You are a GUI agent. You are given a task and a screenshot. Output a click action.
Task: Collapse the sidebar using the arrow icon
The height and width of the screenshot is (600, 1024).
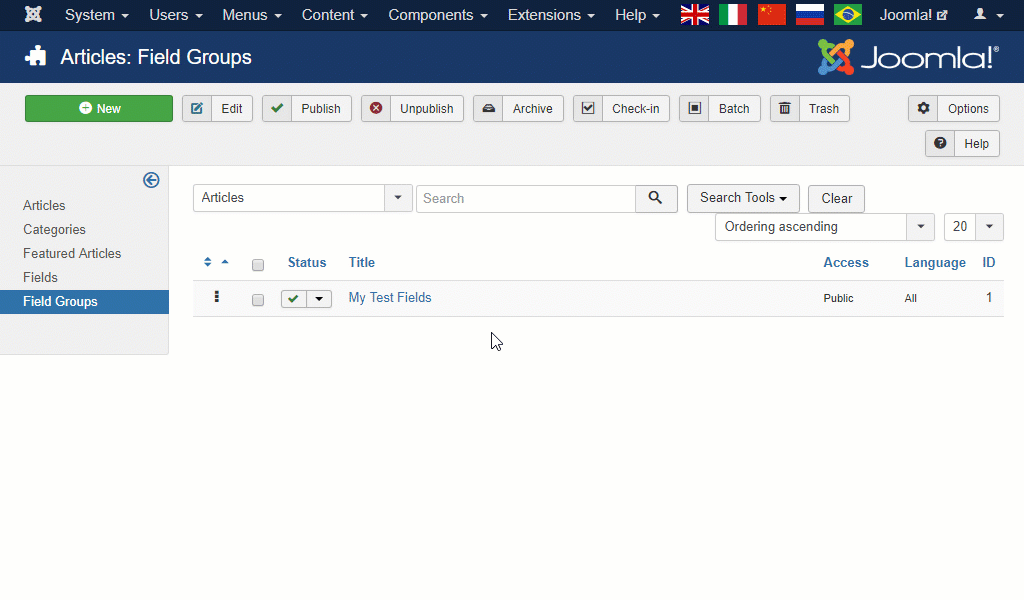(151, 180)
